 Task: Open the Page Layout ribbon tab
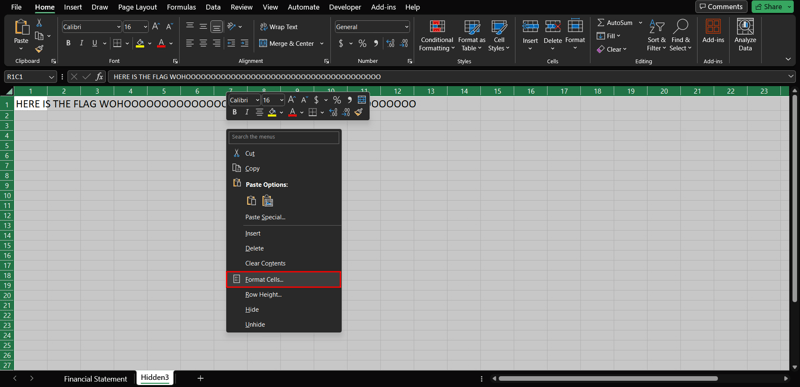pyautogui.click(x=138, y=7)
